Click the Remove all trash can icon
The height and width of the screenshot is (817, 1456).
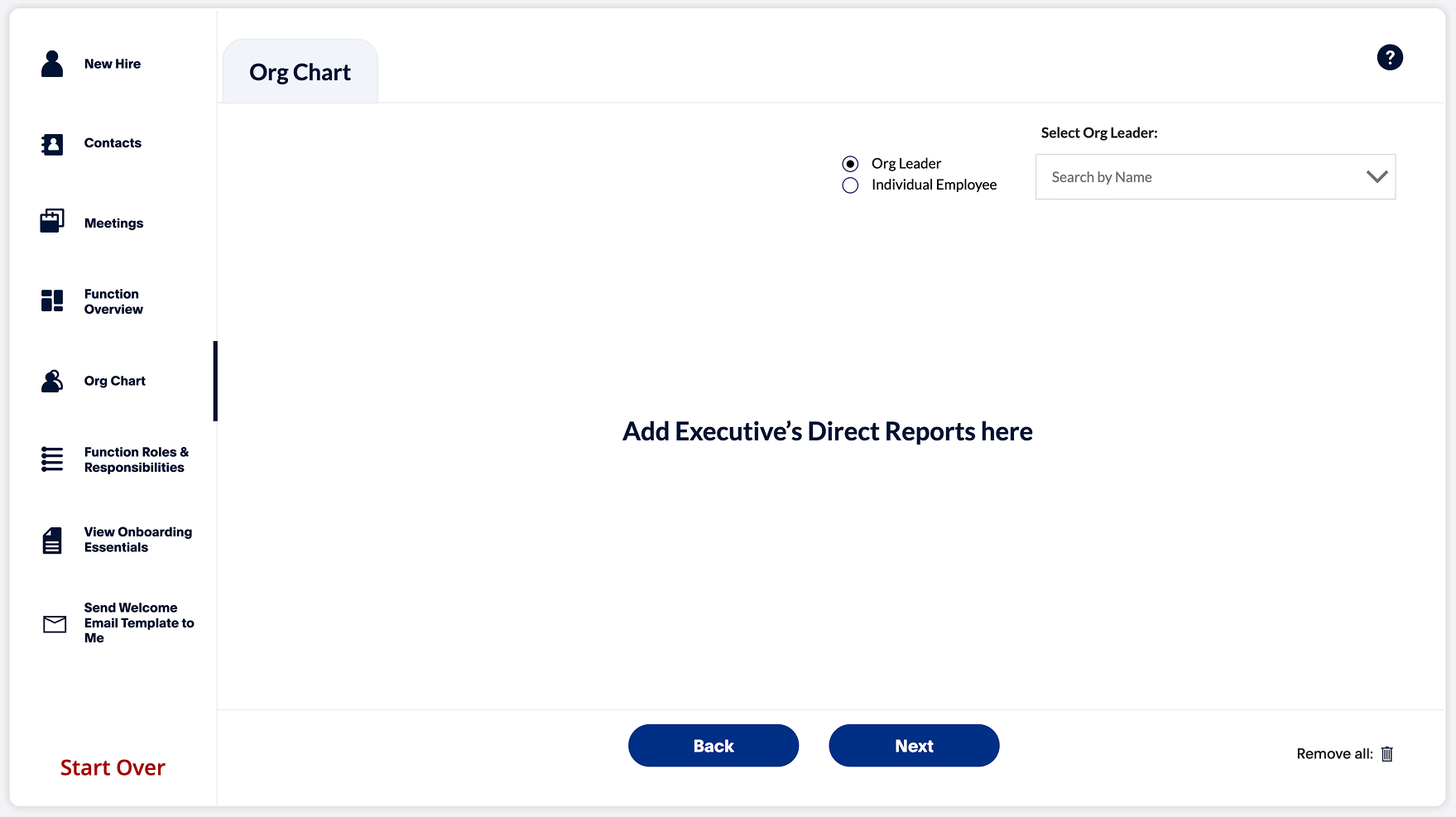coord(1387,754)
